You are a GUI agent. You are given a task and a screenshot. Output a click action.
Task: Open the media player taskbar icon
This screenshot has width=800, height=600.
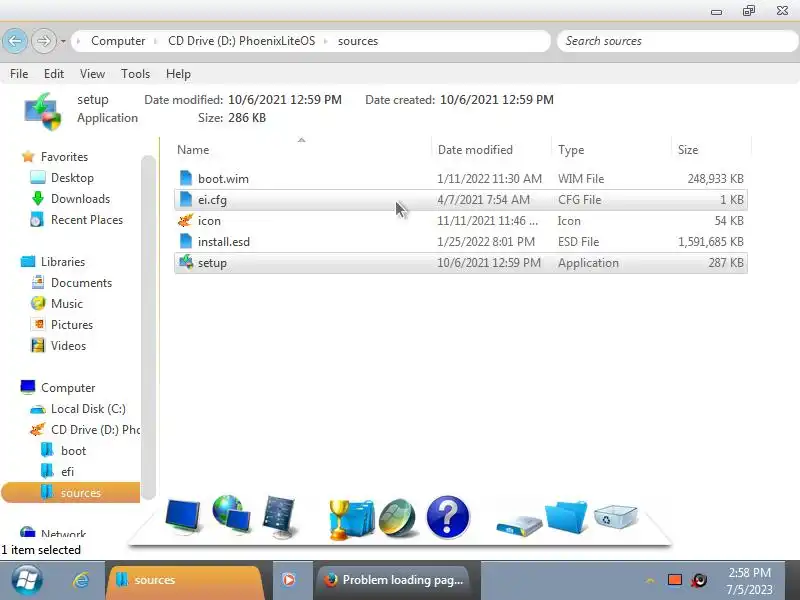[289, 580]
